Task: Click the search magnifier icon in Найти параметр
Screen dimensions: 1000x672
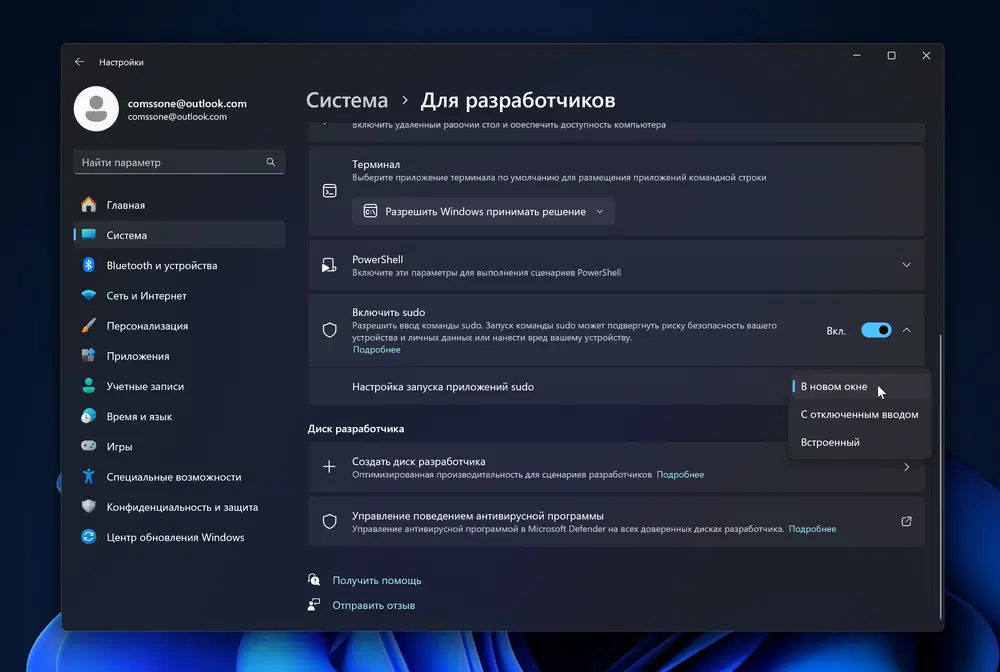Action: (270, 162)
